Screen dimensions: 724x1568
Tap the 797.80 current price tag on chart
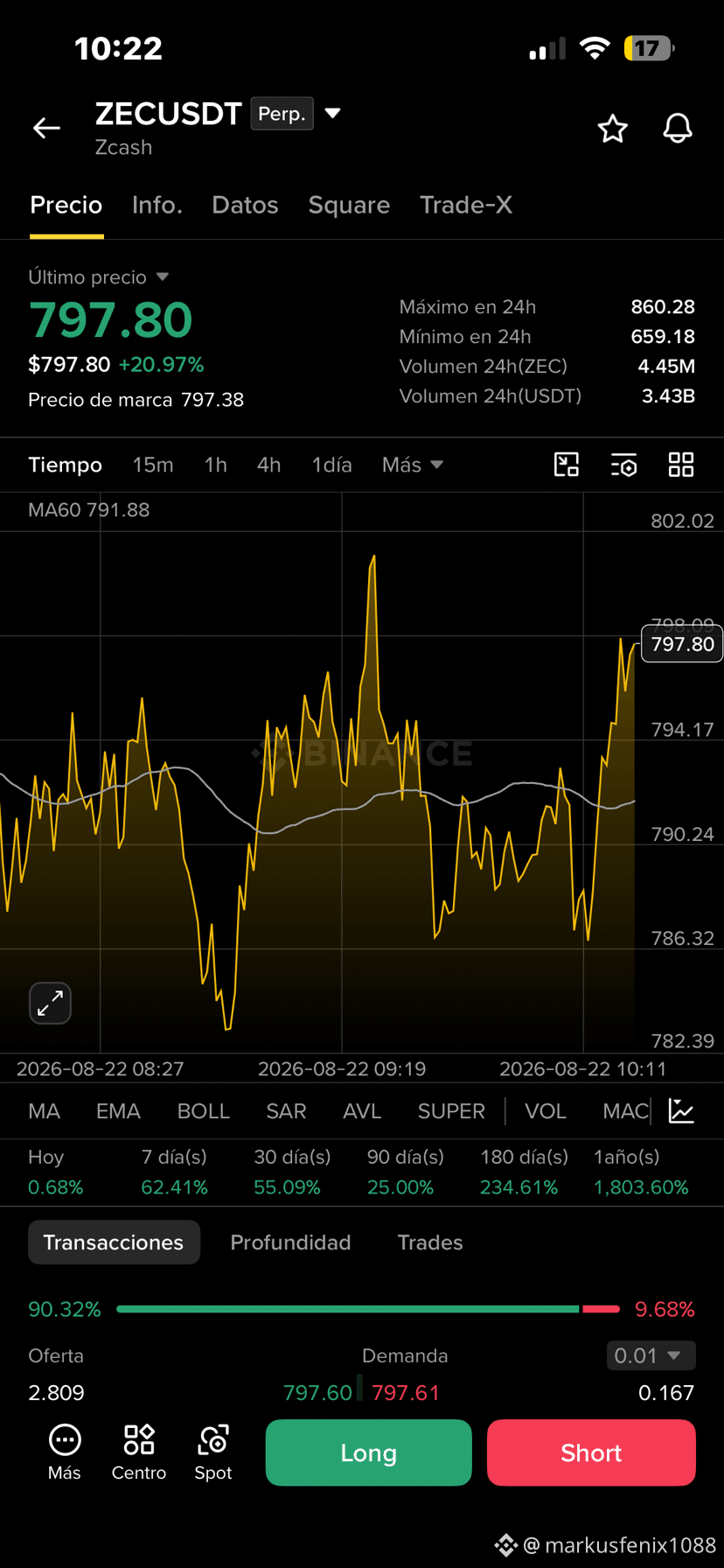pos(682,645)
